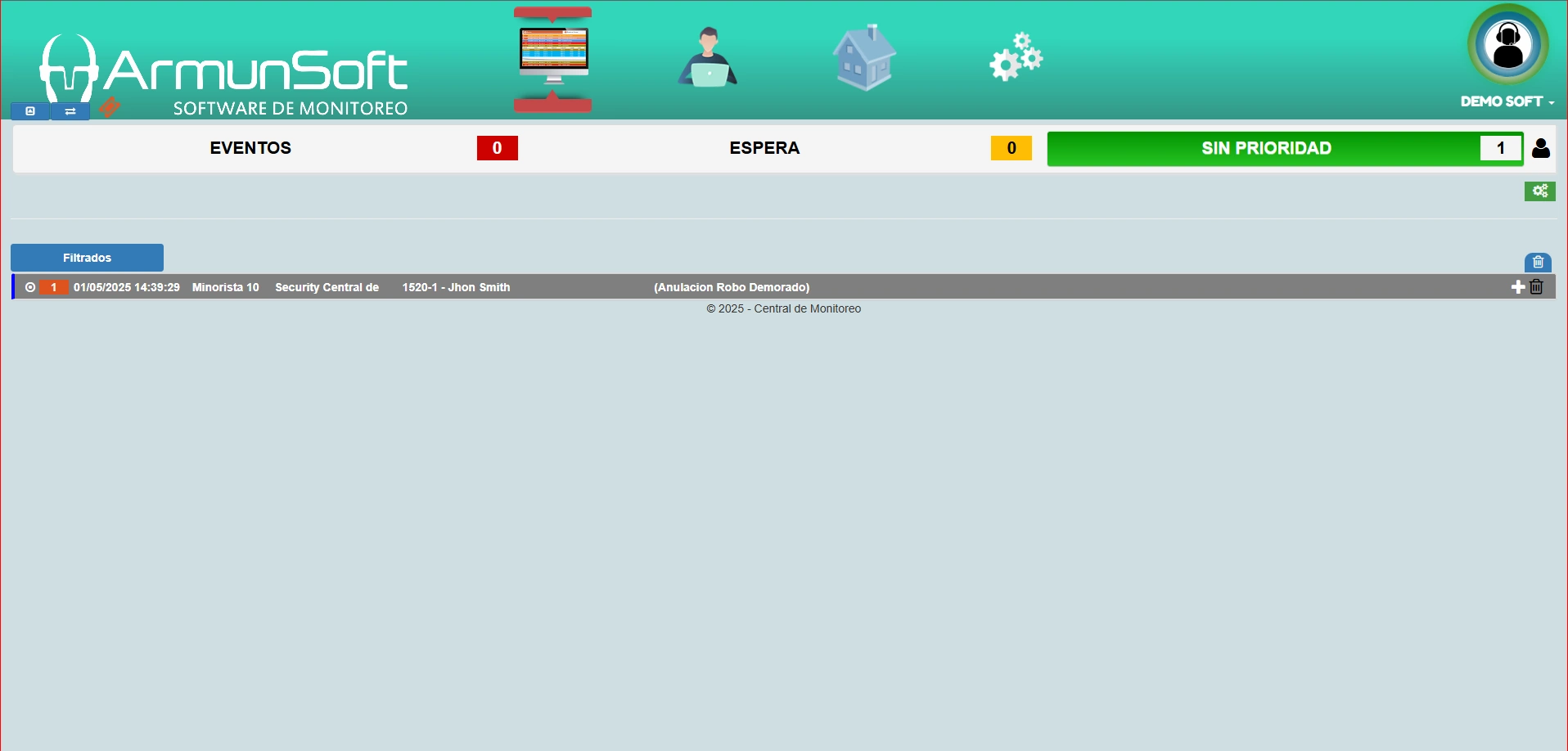Click the headset operator avatar

point(1507,45)
